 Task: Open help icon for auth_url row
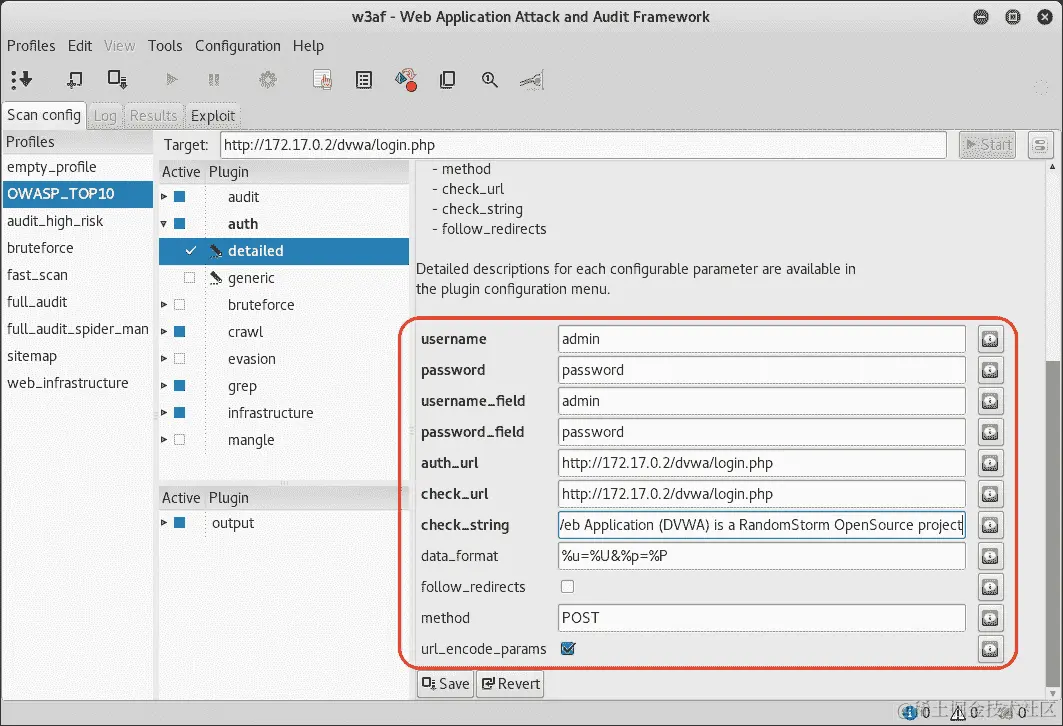(x=990, y=463)
